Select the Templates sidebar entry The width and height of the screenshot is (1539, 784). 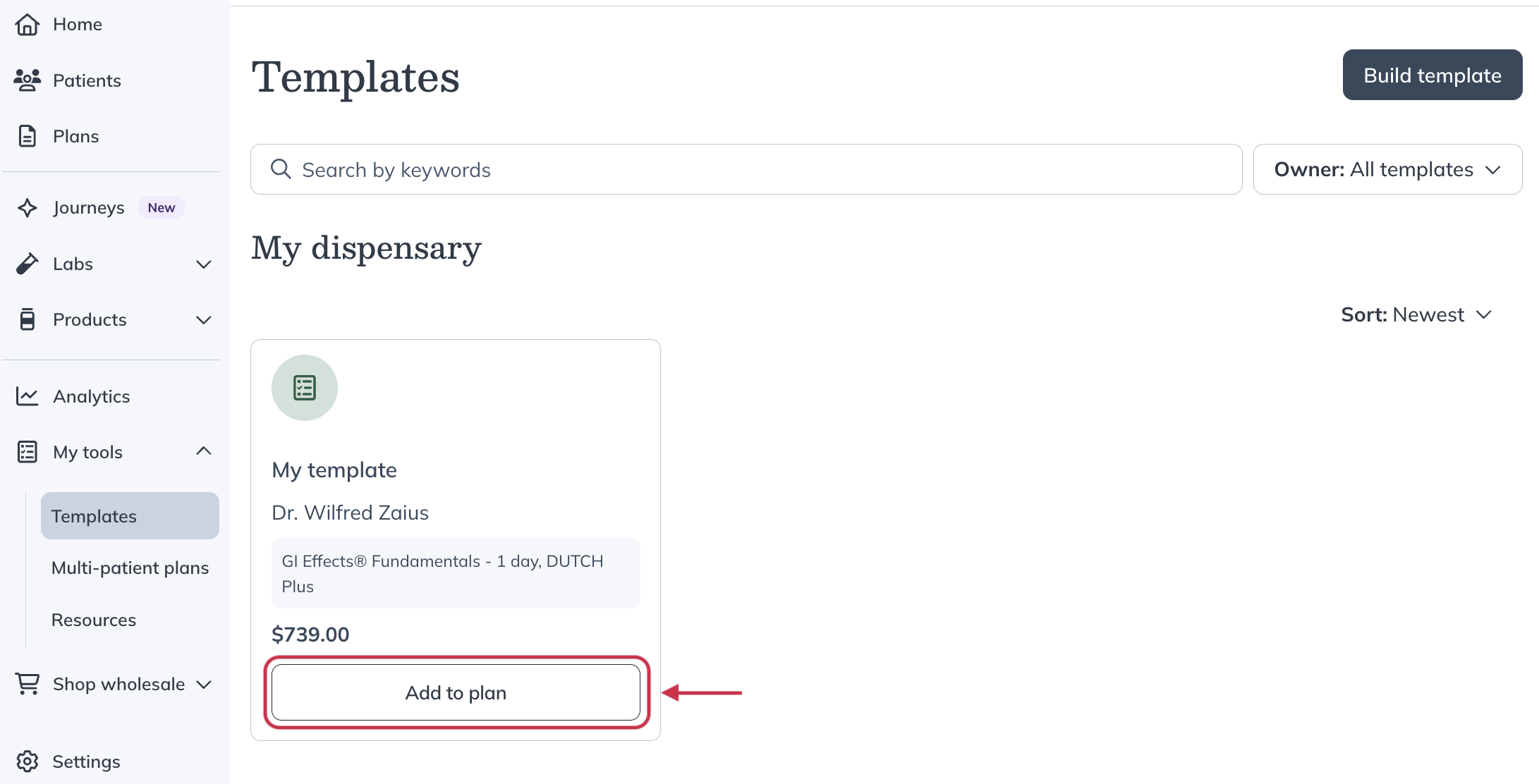(x=95, y=515)
